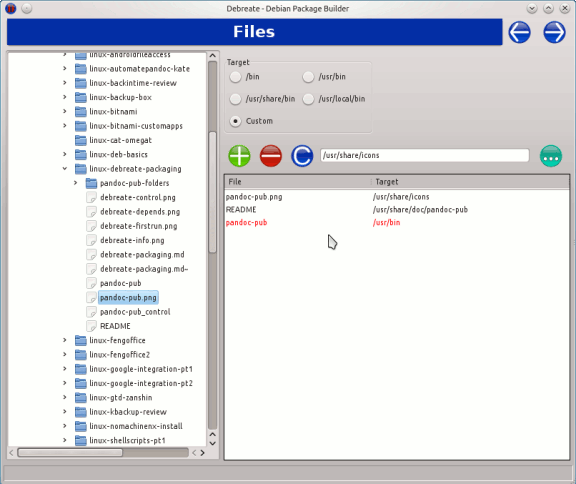Click the pandoc-pub-folders folder icon
The image size is (576, 484).
click(91, 183)
